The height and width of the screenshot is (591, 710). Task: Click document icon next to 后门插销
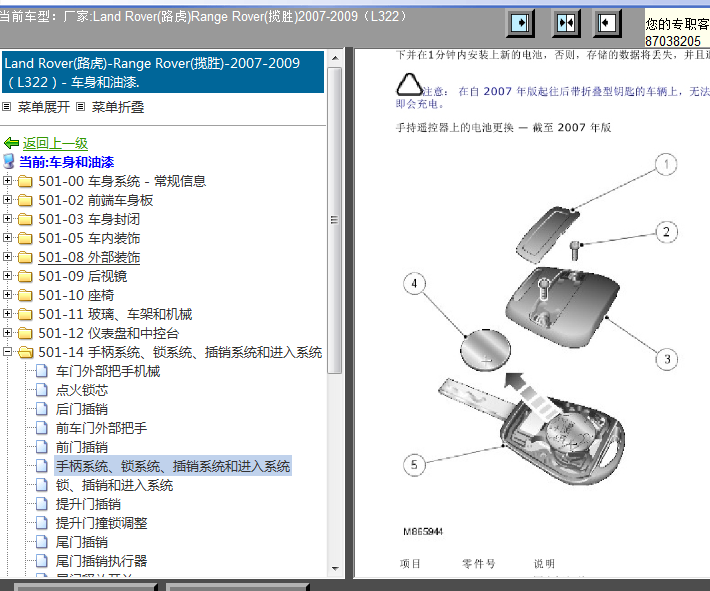point(42,409)
